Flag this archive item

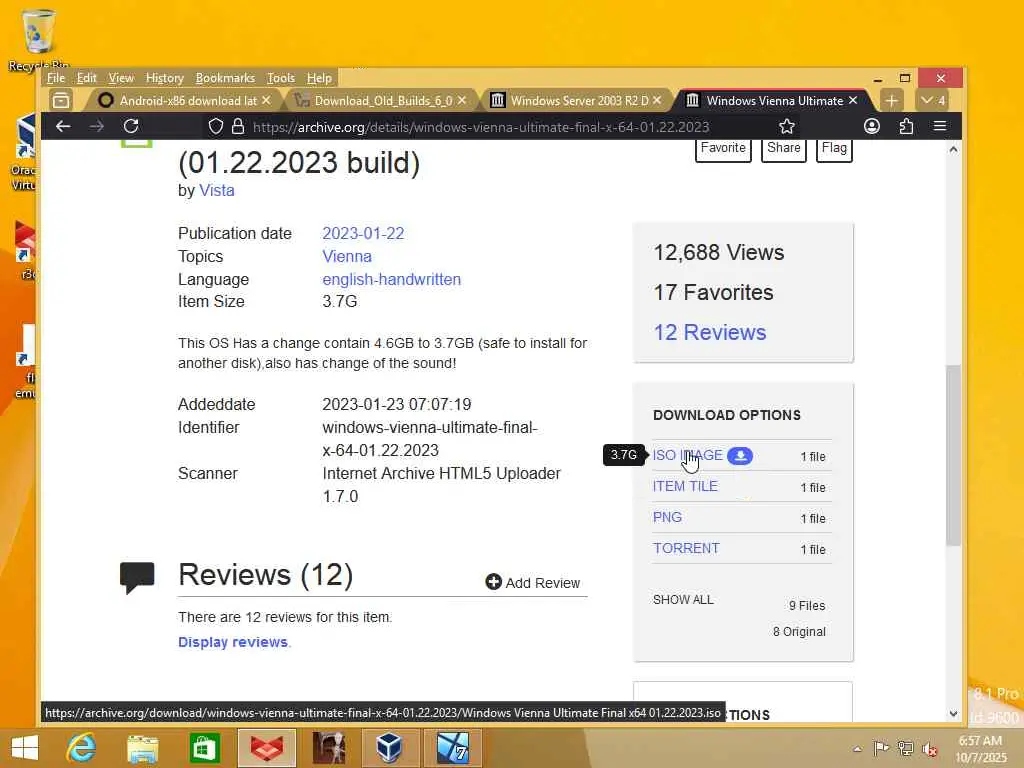(834, 150)
